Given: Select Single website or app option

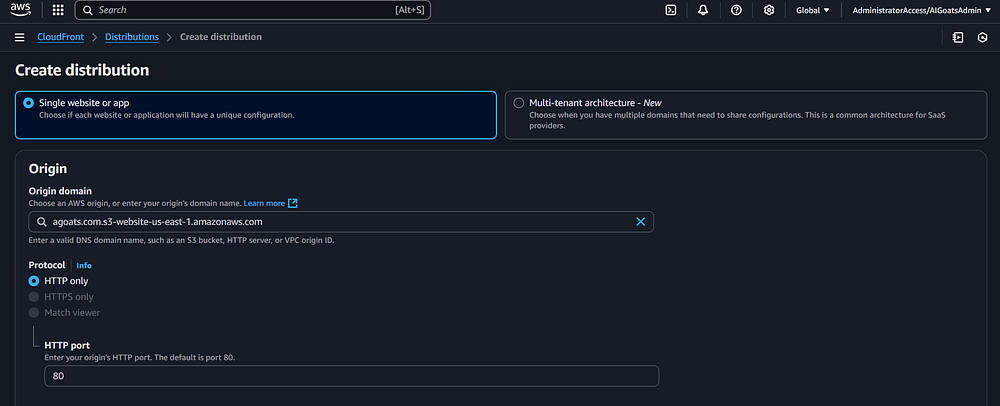Looking at the screenshot, I should click(x=29, y=103).
